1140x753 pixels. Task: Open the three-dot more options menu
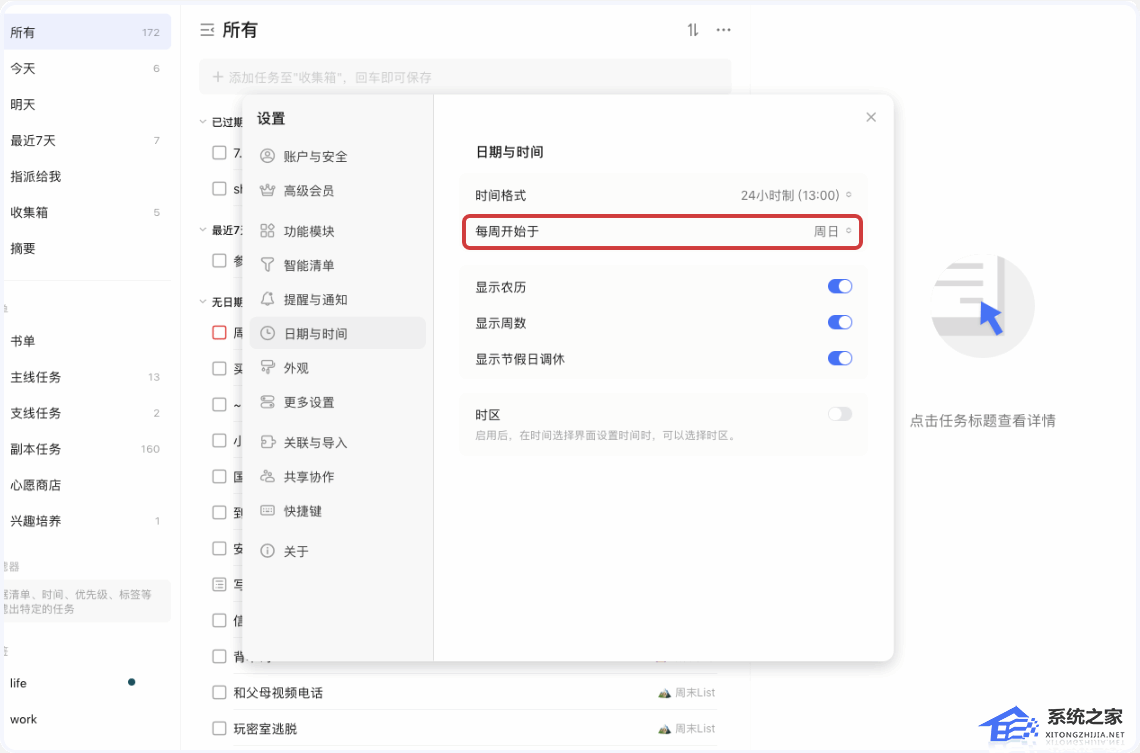[x=723, y=30]
